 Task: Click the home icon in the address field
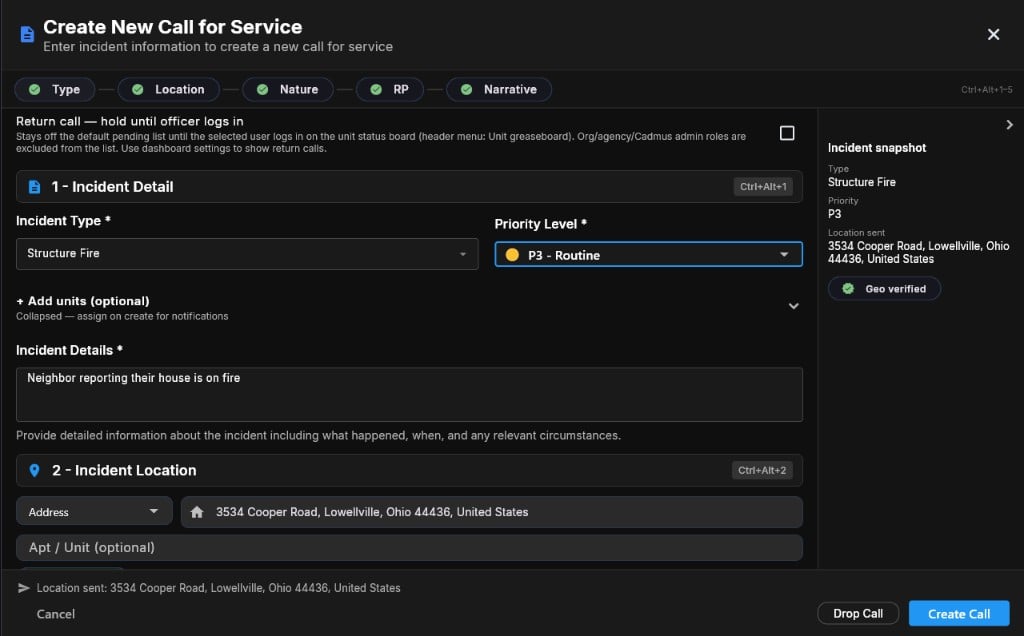tap(197, 512)
